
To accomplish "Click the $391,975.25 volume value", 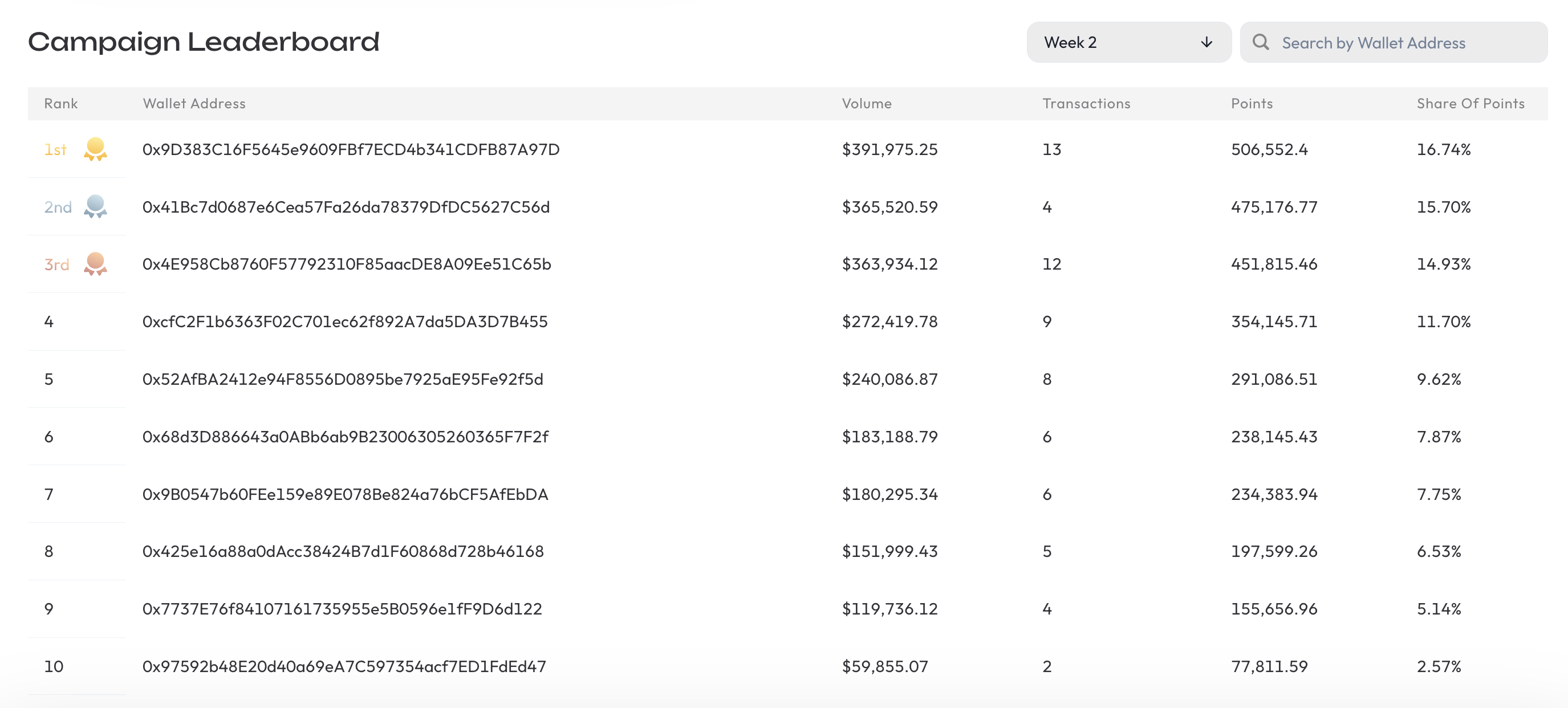I will coord(889,149).
